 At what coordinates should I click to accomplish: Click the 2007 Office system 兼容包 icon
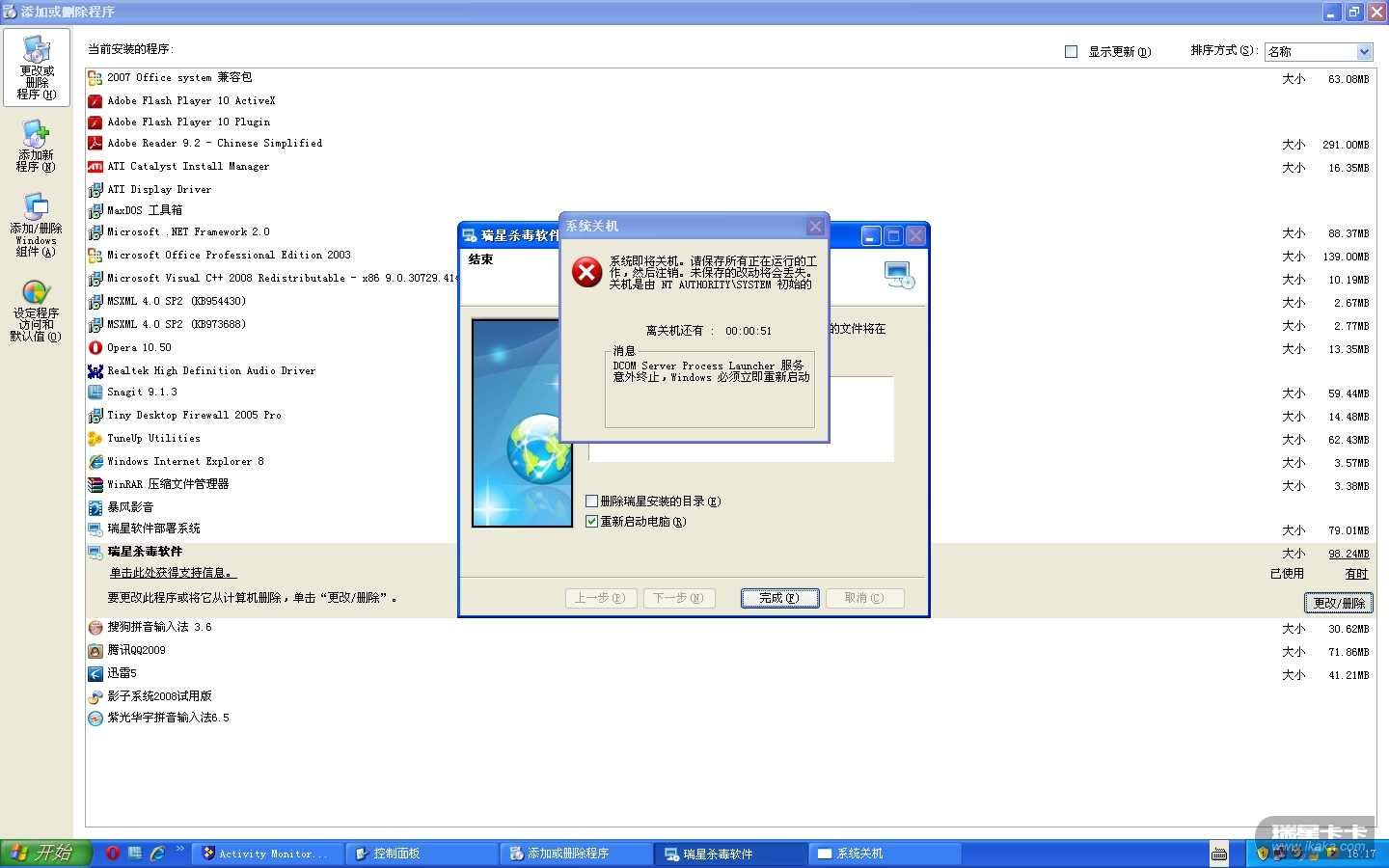pyautogui.click(x=95, y=78)
